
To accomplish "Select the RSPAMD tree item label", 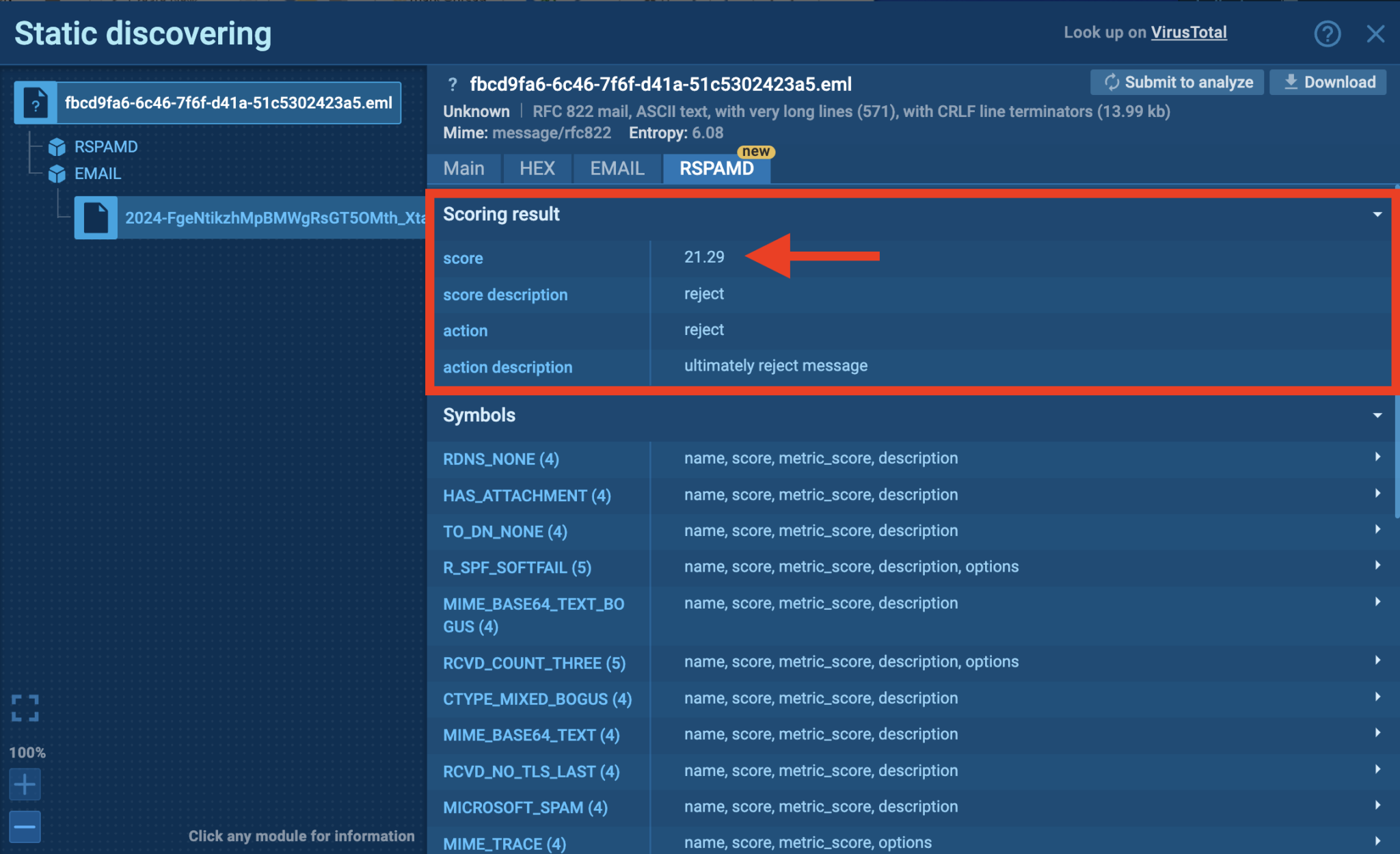I will (106, 147).
